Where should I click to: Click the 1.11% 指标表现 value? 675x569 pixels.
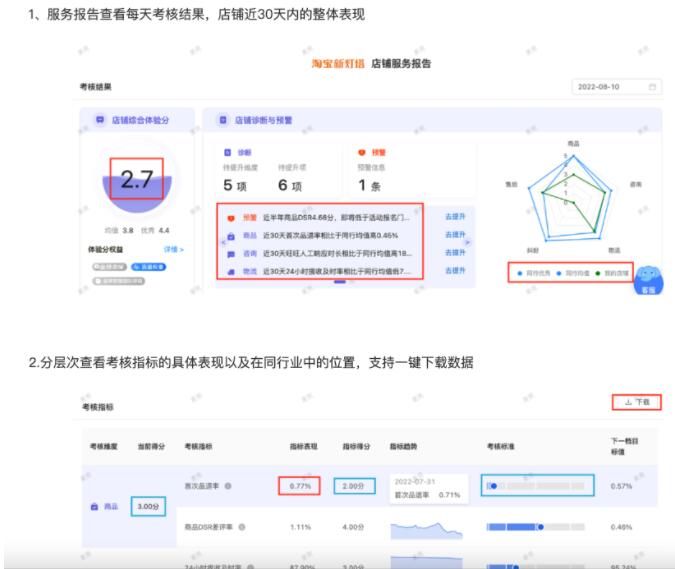(x=300, y=527)
